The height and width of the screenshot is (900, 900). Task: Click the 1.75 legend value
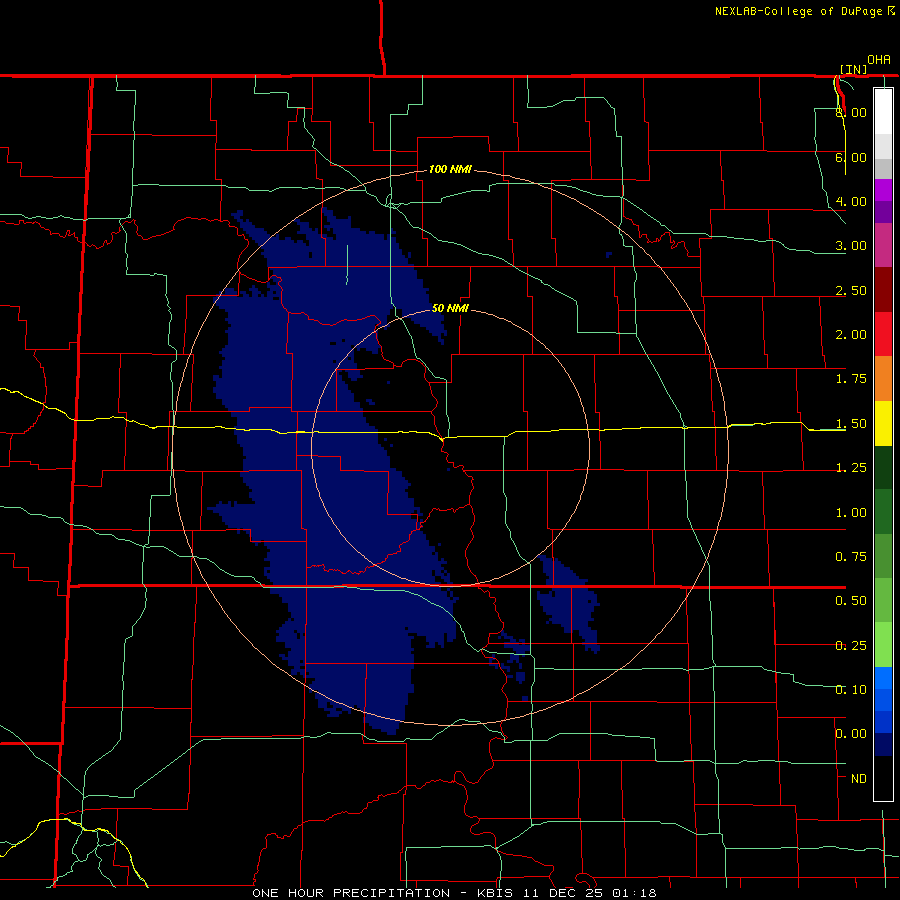click(851, 379)
